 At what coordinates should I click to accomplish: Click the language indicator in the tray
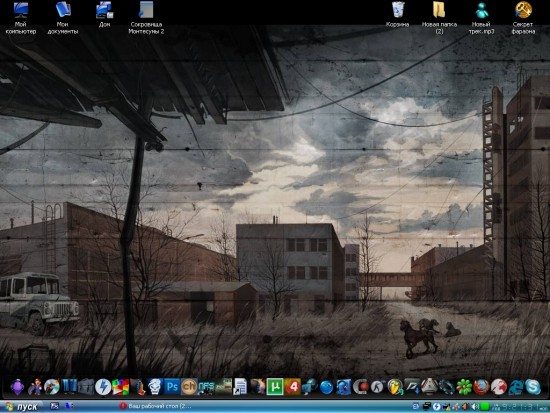click(416, 407)
